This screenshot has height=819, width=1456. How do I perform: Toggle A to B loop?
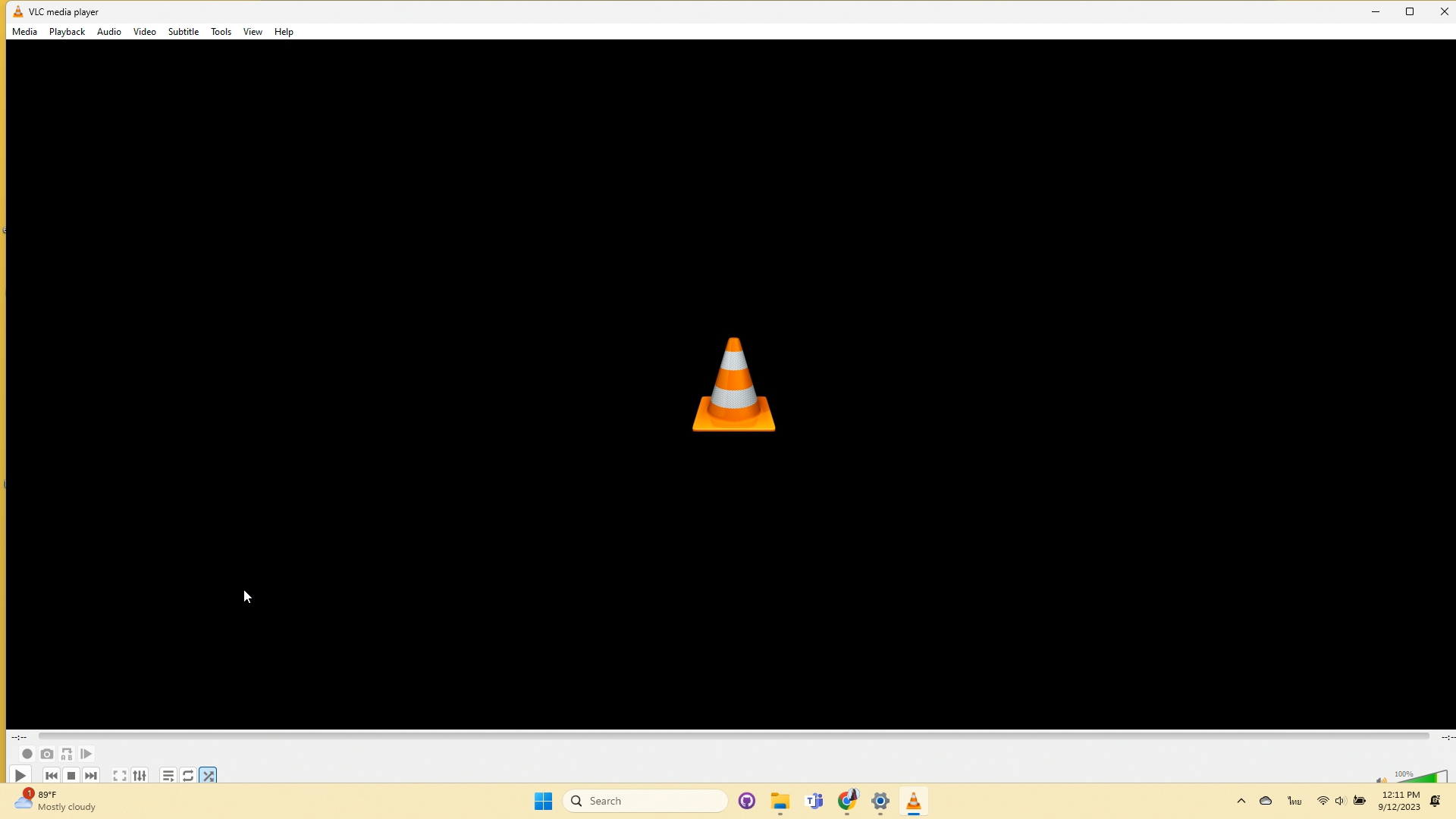[x=67, y=754]
